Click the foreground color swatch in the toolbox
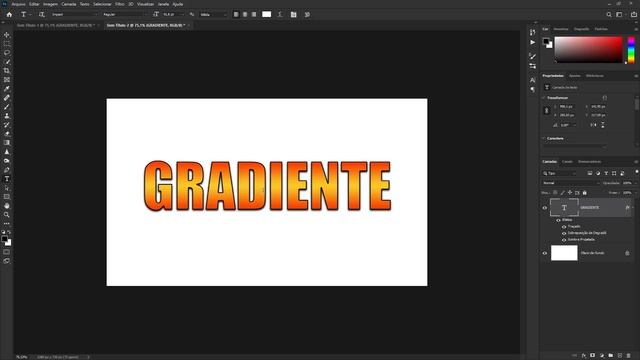640x360 pixels. coord(4,239)
